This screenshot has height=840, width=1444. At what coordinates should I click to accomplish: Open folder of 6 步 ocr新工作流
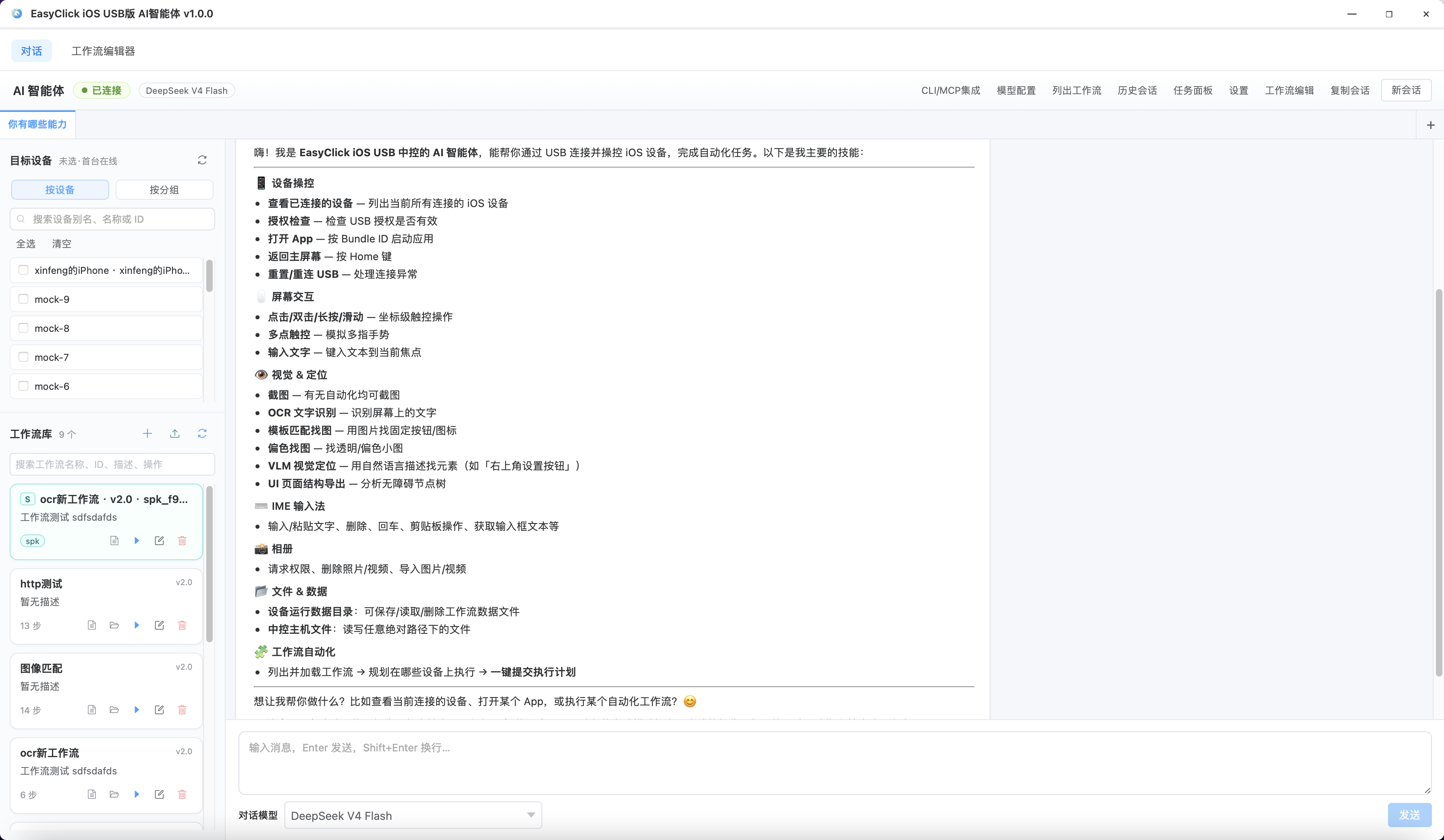[114, 794]
